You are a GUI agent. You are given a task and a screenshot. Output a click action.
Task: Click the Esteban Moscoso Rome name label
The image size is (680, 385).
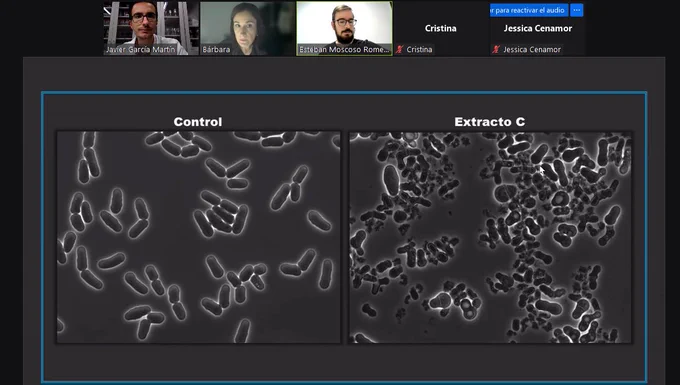tap(344, 49)
